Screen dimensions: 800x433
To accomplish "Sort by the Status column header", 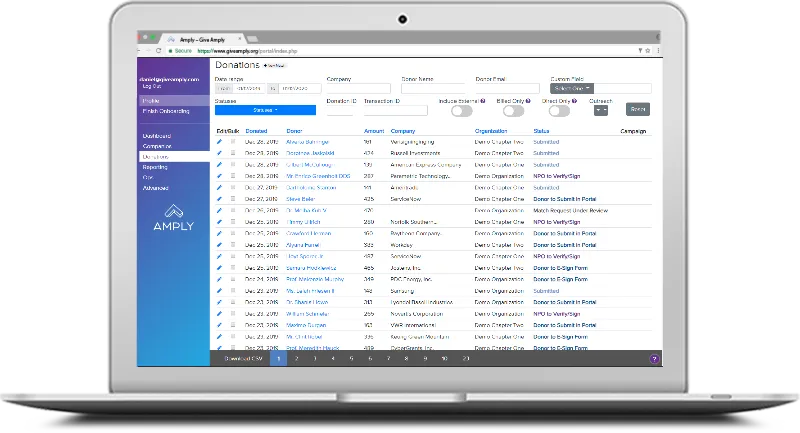I will tap(541, 131).
